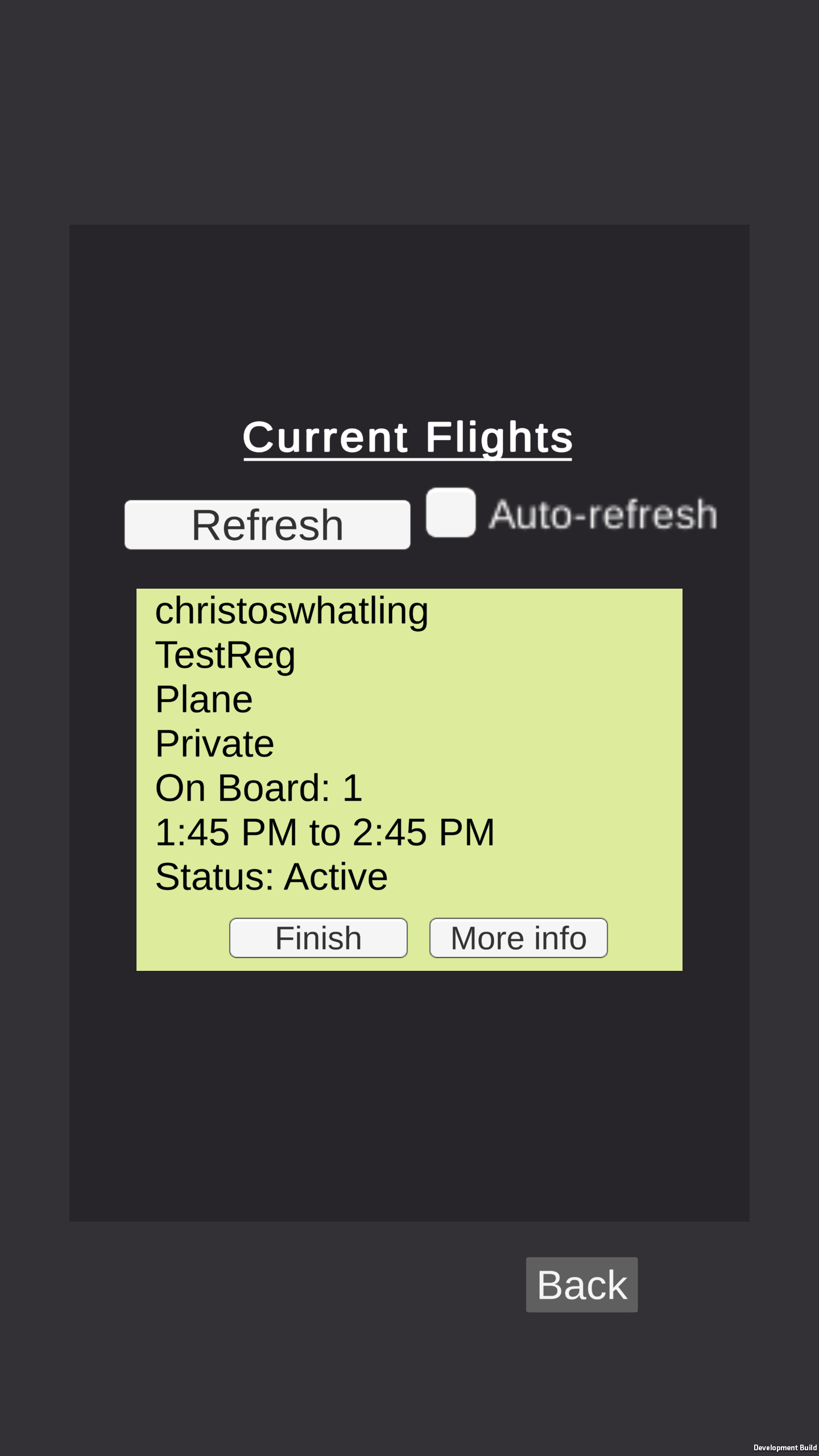Click the On Board: 1 line
The width and height of the screenshot is (819, 1456).
click(x=258, y=788)
